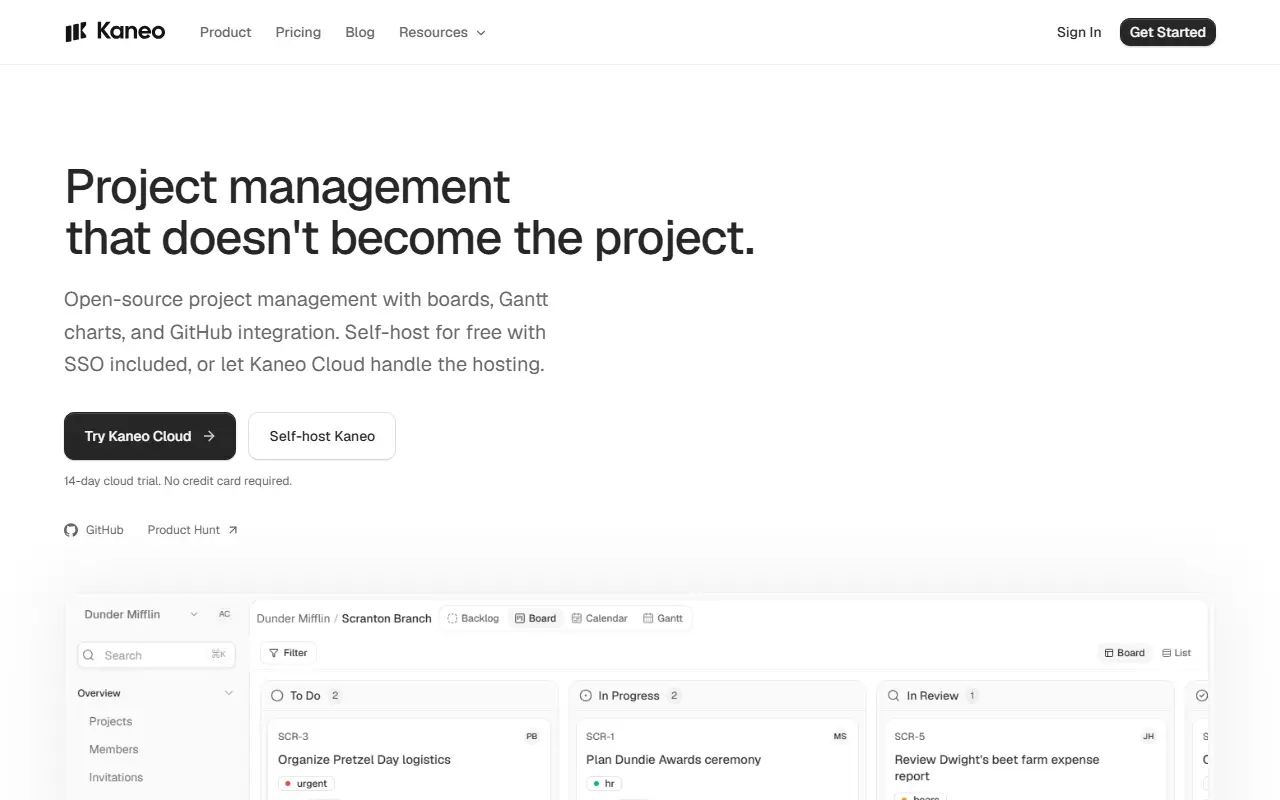Click the In Review magnifier icon
1280x800 pixels.
coord(893,695)
